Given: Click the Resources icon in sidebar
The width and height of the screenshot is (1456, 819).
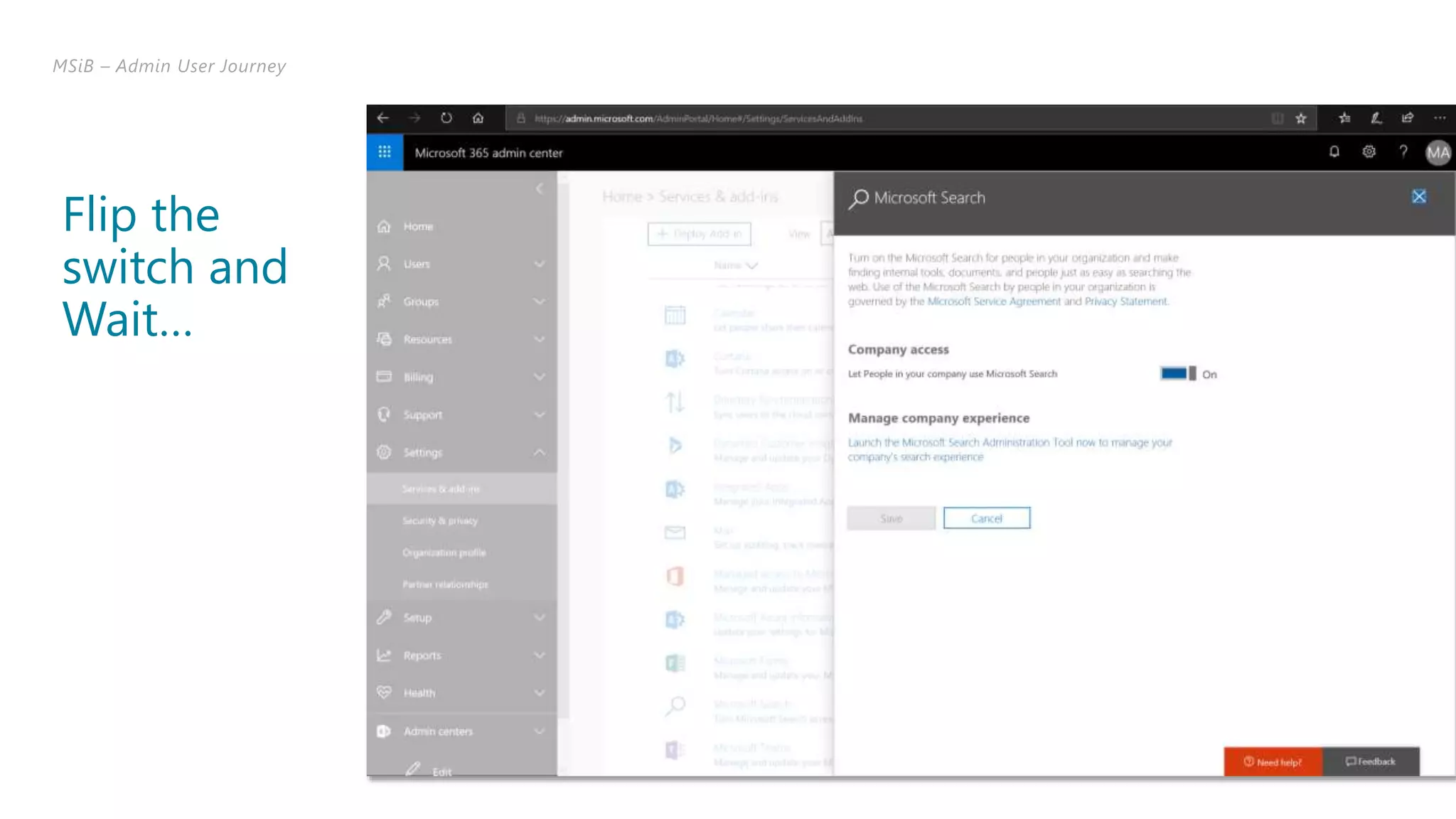Looking at the screenshot, I should tap(384, 339).
